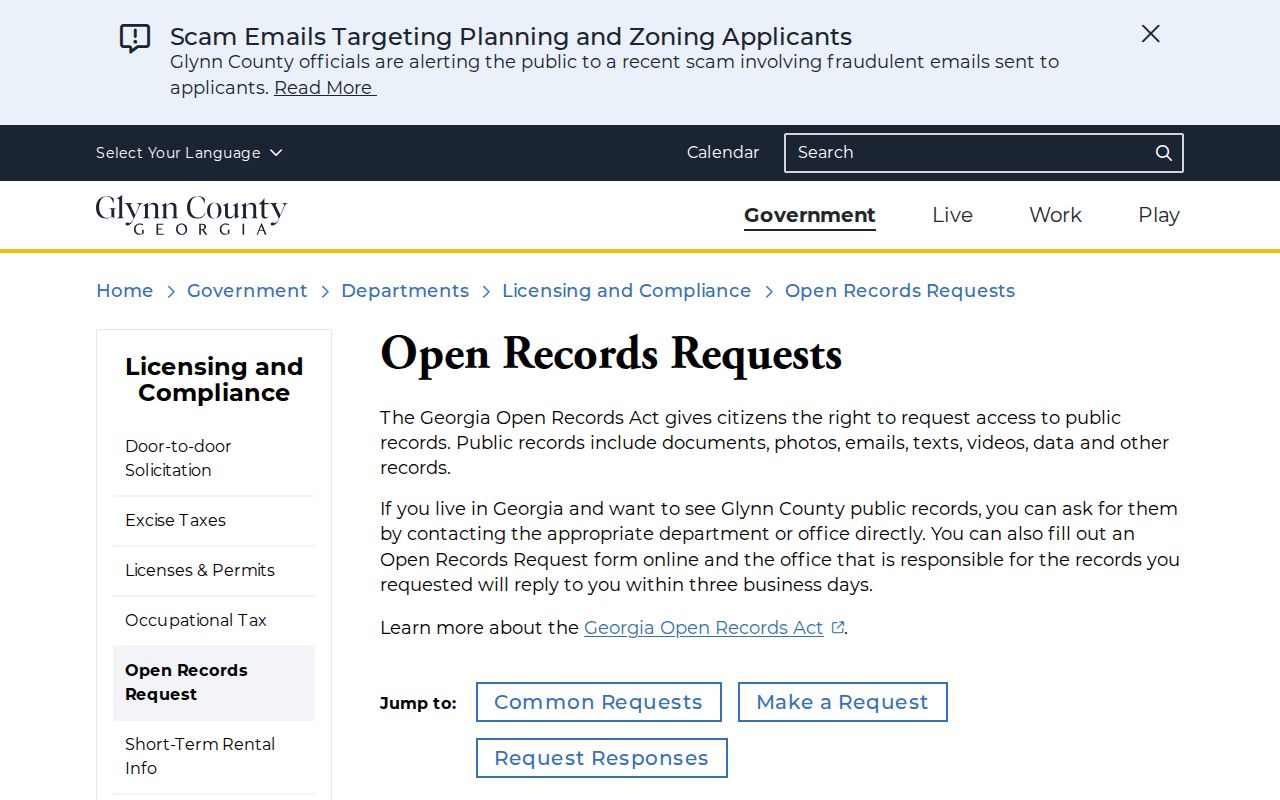Select Excise Taxes in sidebar

pos(214,521)
